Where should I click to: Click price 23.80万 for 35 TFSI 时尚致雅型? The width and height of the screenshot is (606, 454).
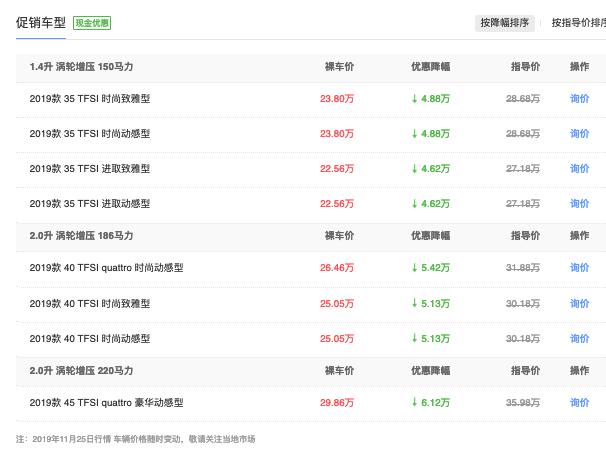(x=337, y=99)
